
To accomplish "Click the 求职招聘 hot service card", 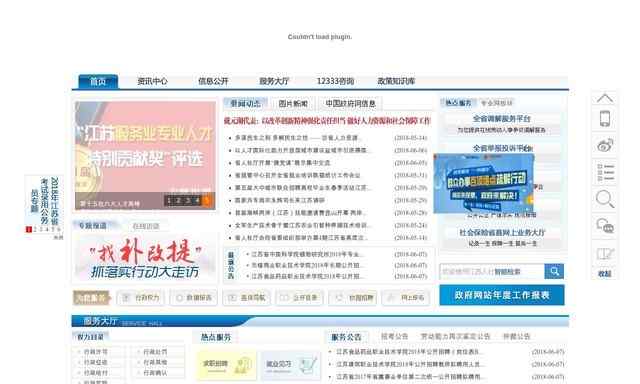I will (x=227, y=365).
